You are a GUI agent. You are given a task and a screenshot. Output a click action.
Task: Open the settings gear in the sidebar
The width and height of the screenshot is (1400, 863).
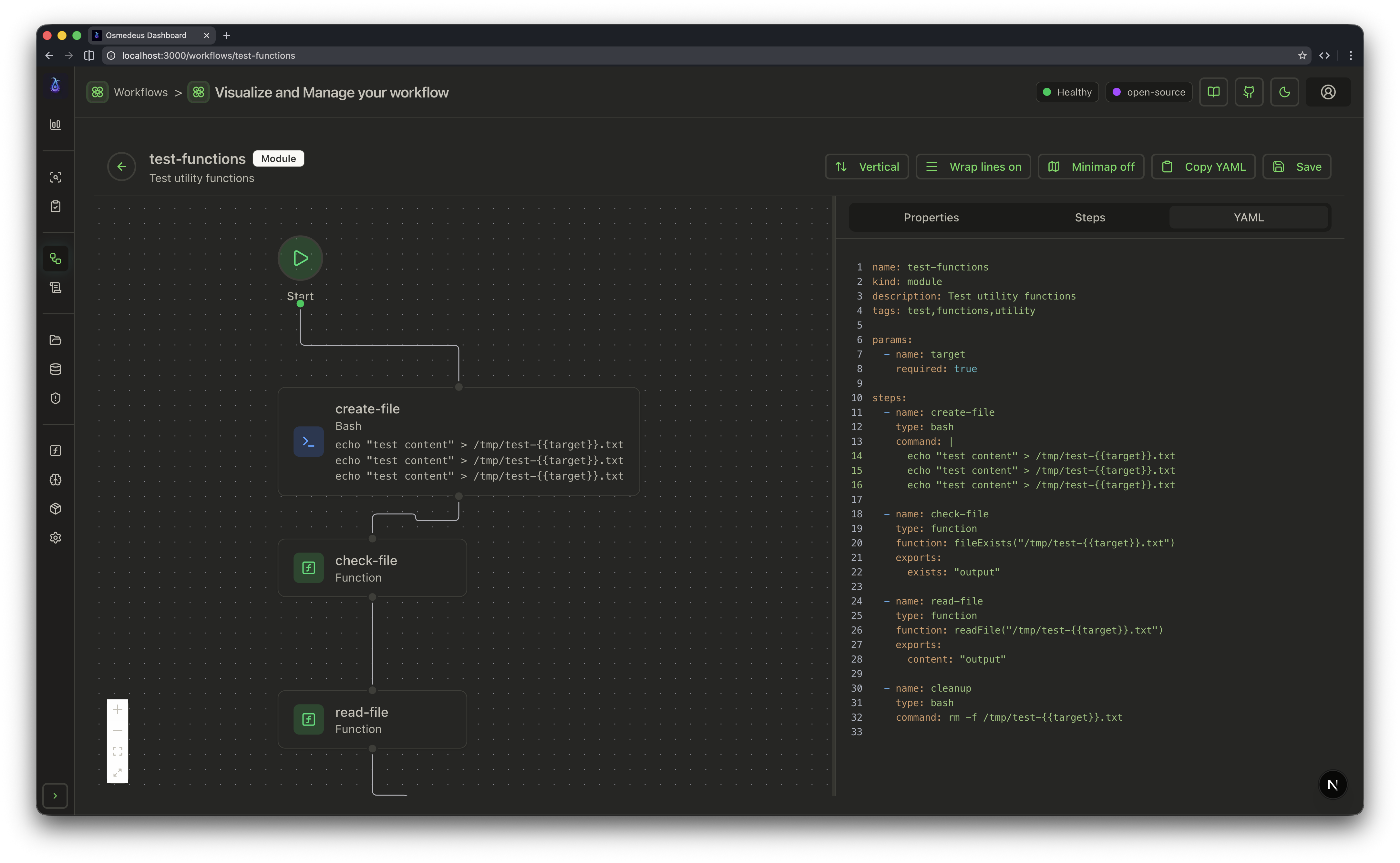[x=56, y=537]
